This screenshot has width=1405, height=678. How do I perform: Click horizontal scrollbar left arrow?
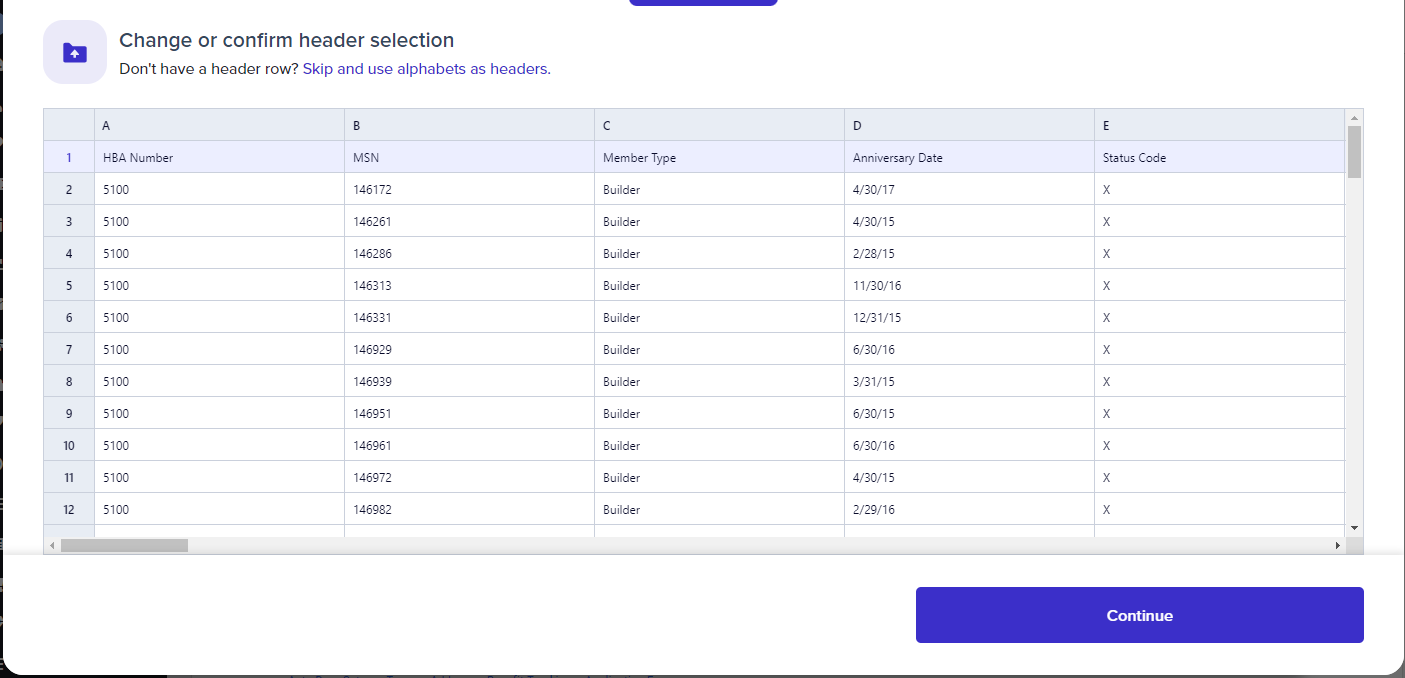tap(52, 545)
